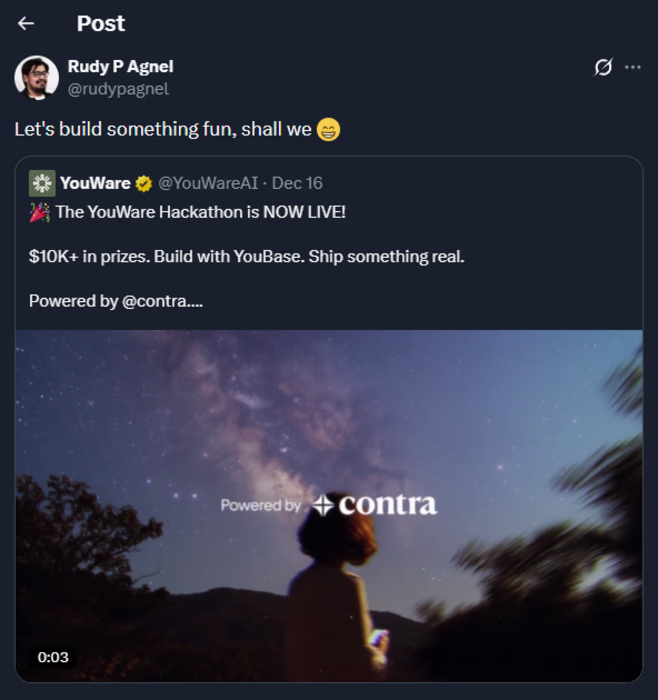
Task: Click YouWare's gold verified badge
Action: pyautogui.click(x=144, y=183)
